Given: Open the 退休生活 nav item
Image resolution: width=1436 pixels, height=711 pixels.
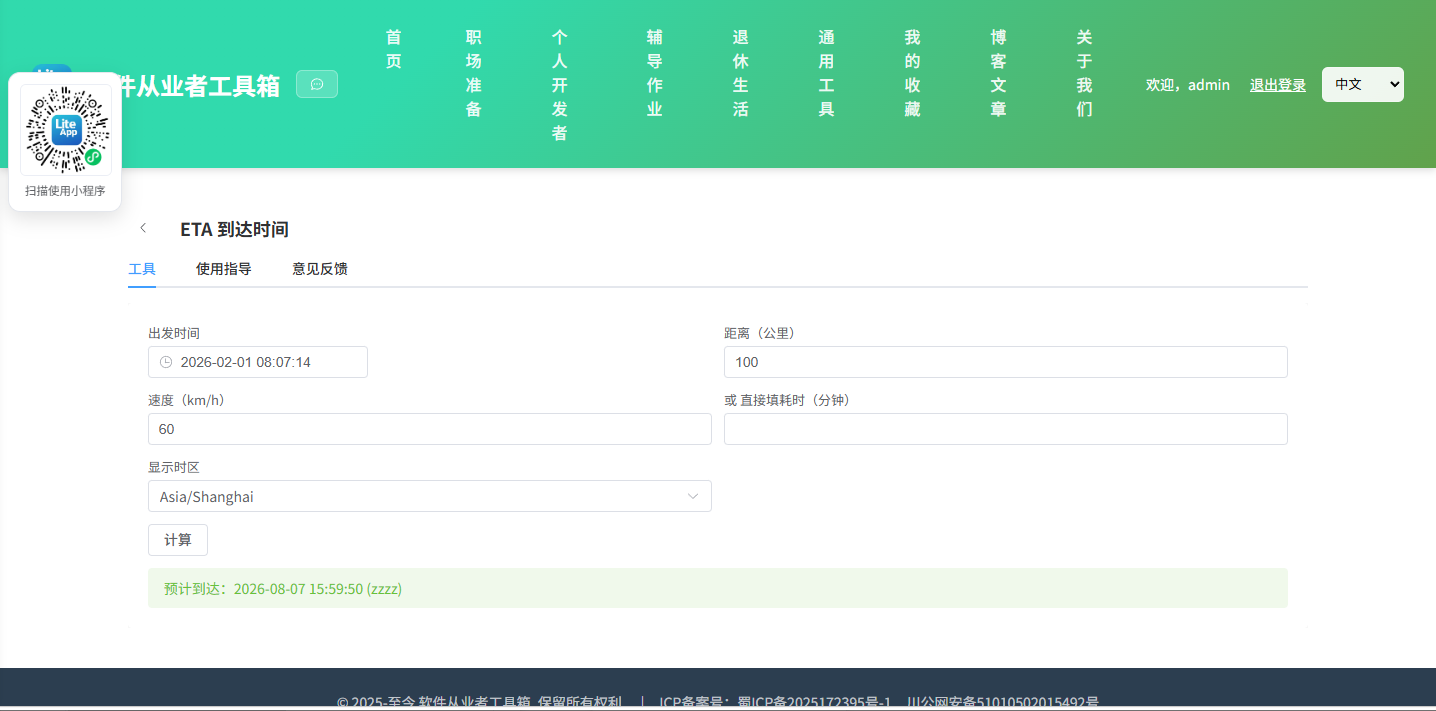Looking at the screenshot, I should (741, 73).
